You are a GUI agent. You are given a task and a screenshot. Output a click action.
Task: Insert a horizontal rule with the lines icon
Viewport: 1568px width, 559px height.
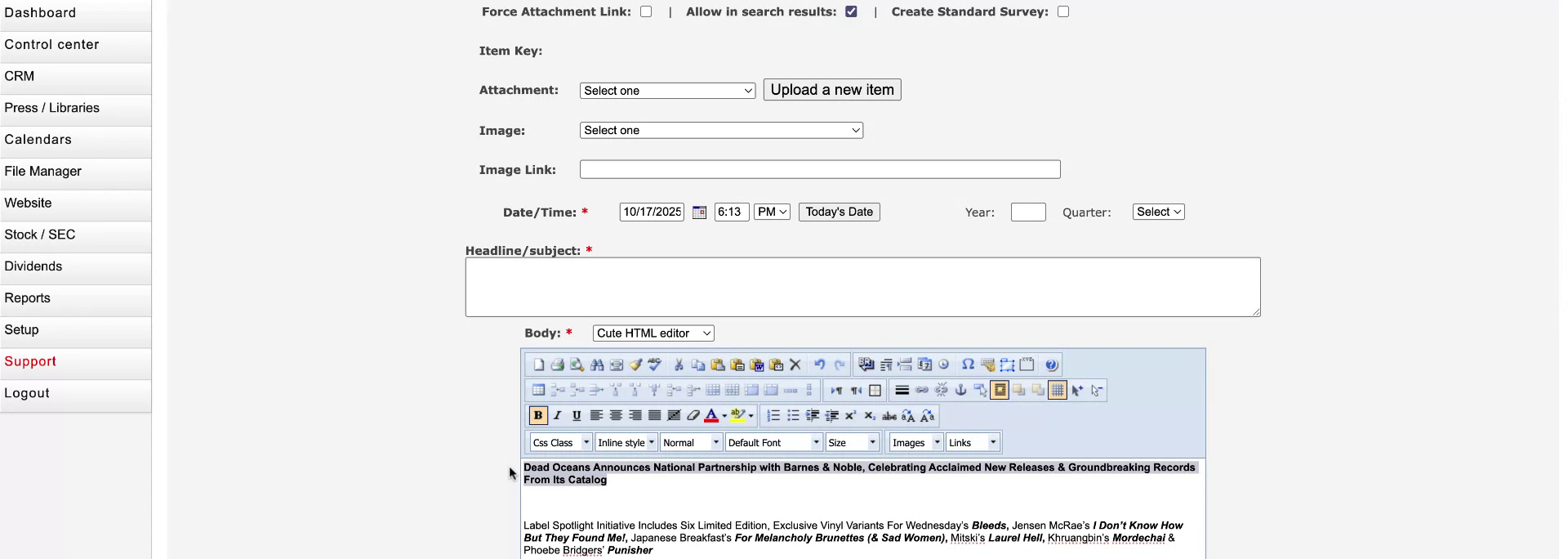coord(902,391)
